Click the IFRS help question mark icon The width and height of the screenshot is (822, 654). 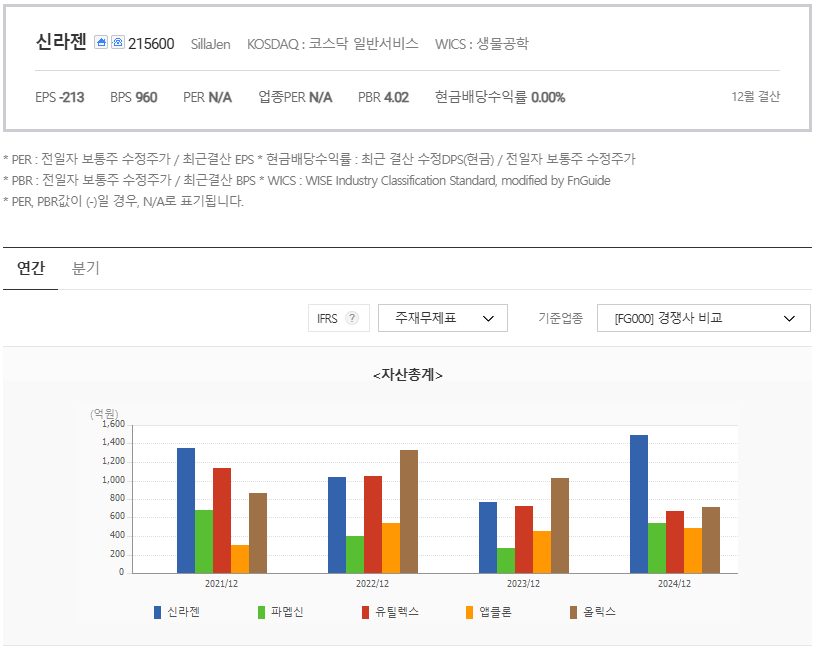point(352,318)
